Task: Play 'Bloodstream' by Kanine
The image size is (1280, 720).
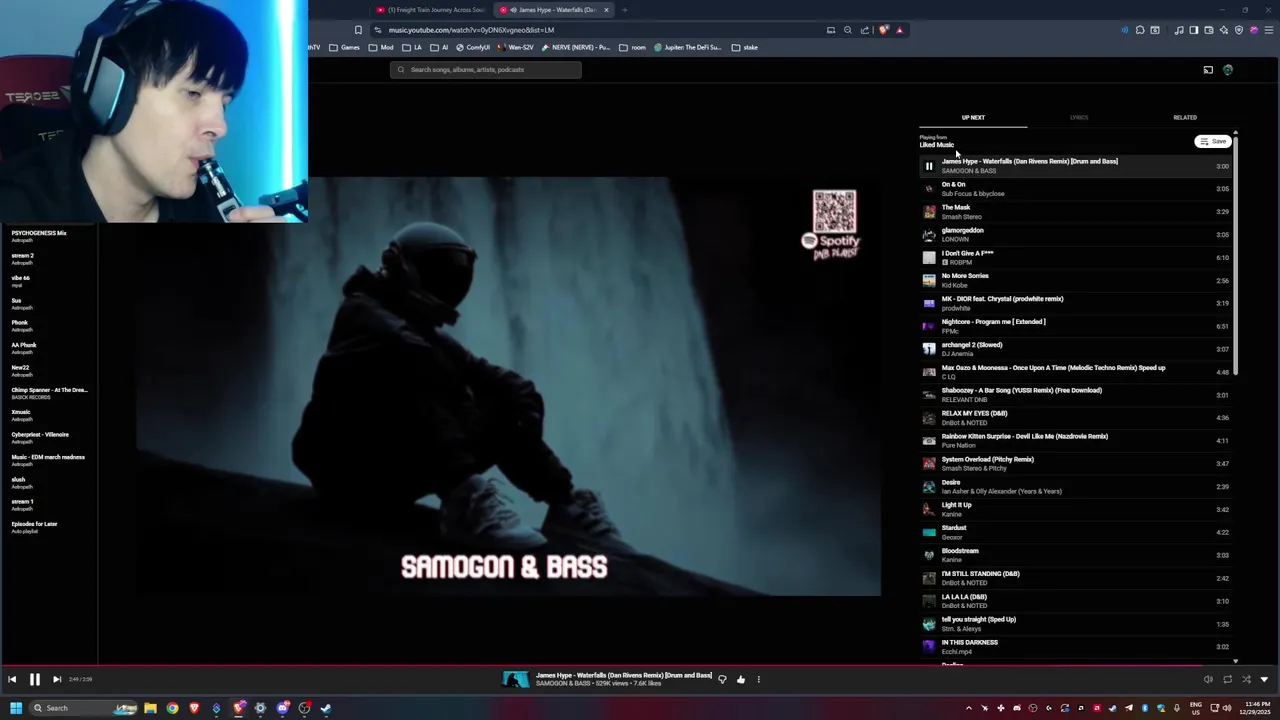Action: coord(1075,555)
